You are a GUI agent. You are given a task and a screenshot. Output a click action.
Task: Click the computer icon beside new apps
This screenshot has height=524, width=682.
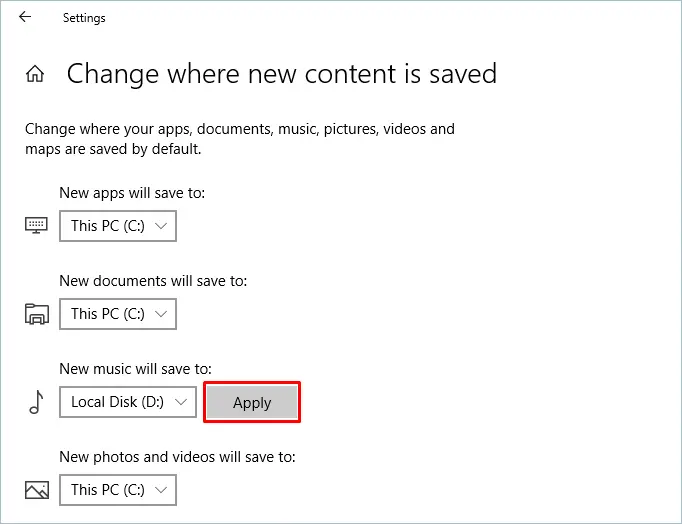[x=37, y=226]
